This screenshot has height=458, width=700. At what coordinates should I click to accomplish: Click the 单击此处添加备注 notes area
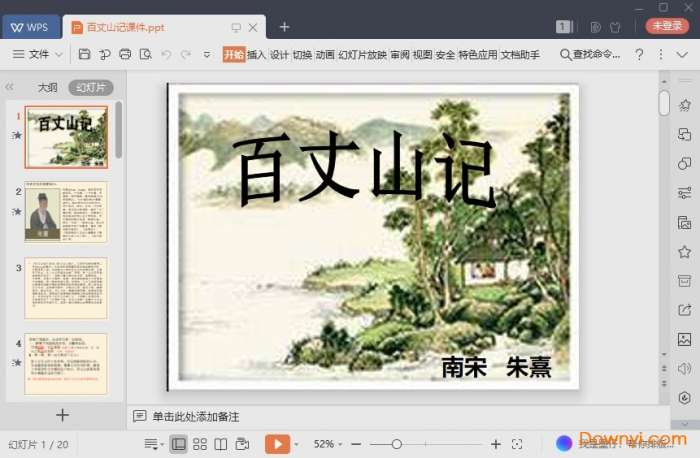(x=196, y=417)
